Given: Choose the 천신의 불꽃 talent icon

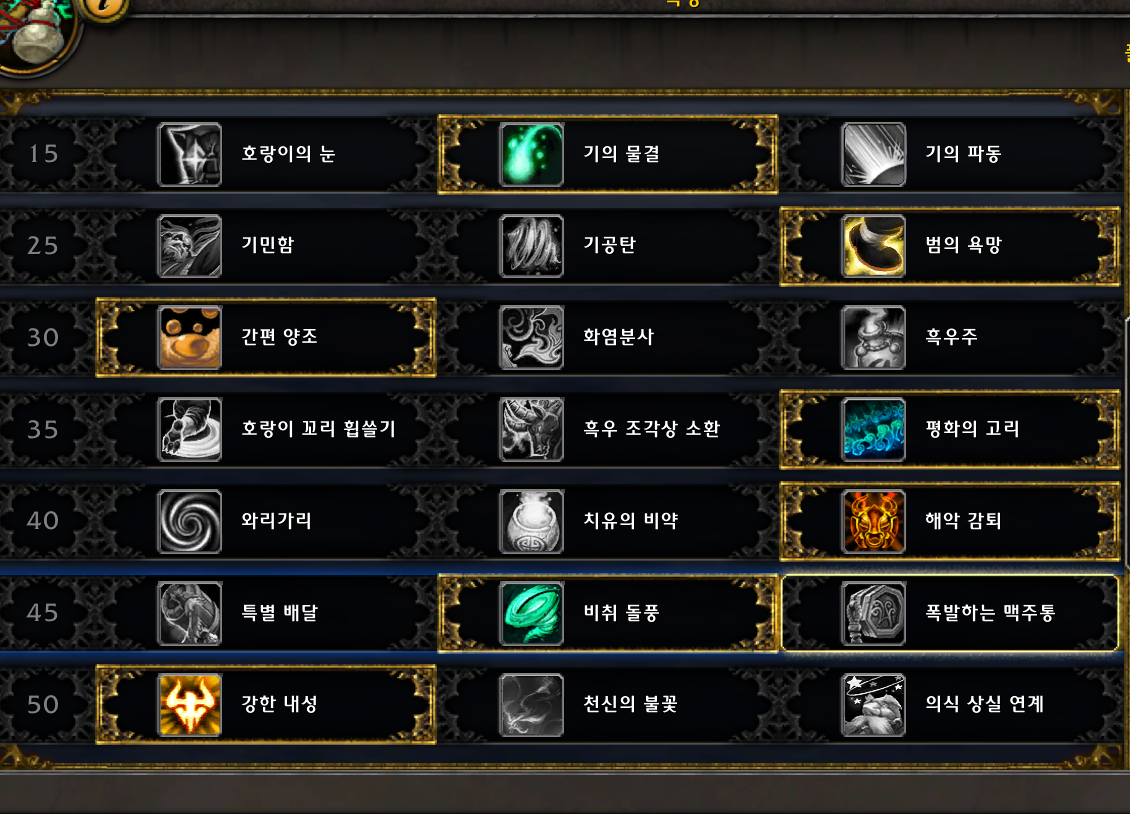Looking at the screenshot, I should (532, 705).
